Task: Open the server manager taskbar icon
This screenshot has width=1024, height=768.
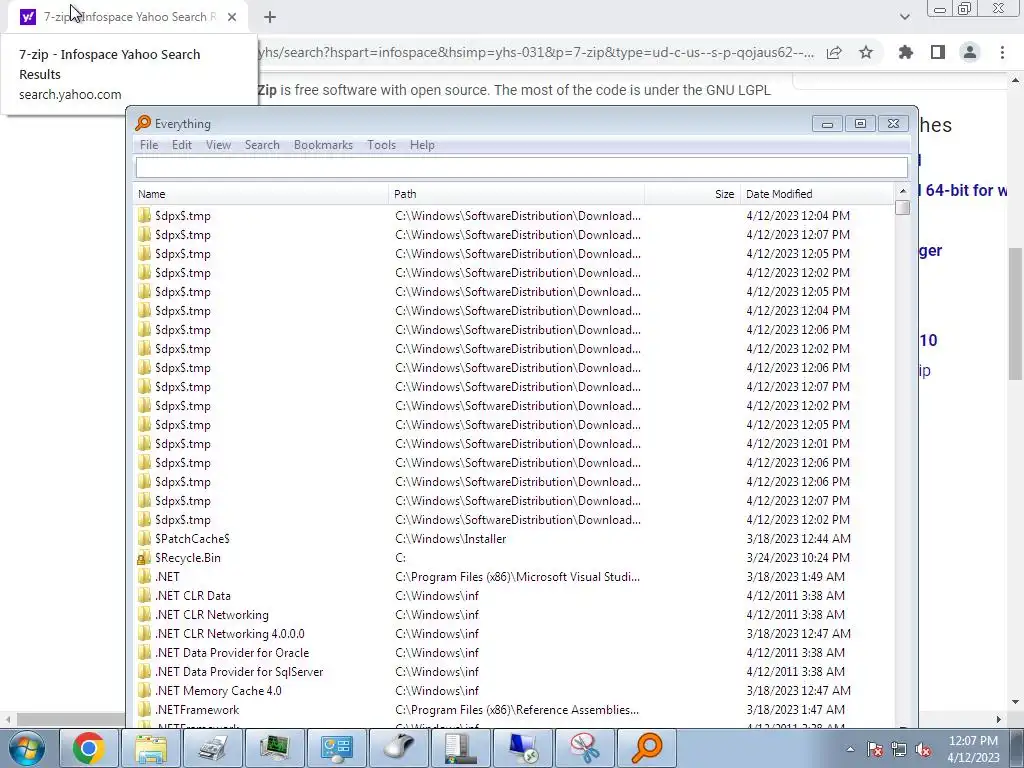Action: (x=460, y=748)
